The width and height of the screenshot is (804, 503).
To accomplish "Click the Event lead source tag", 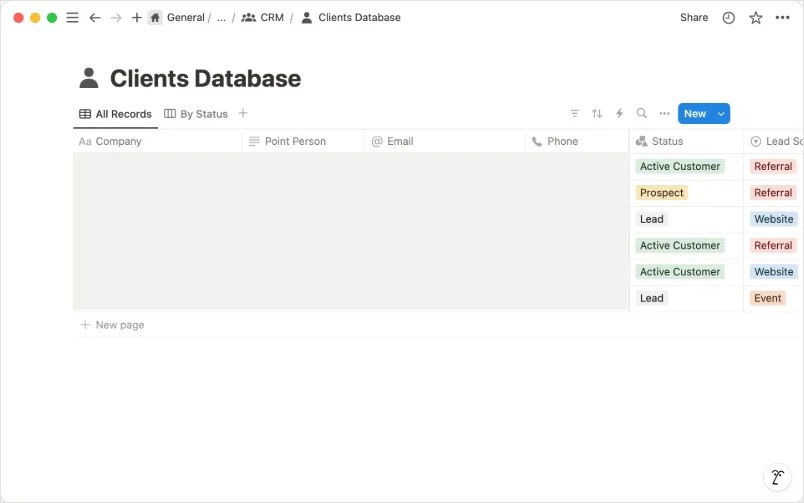I will (x=767, y=298).
